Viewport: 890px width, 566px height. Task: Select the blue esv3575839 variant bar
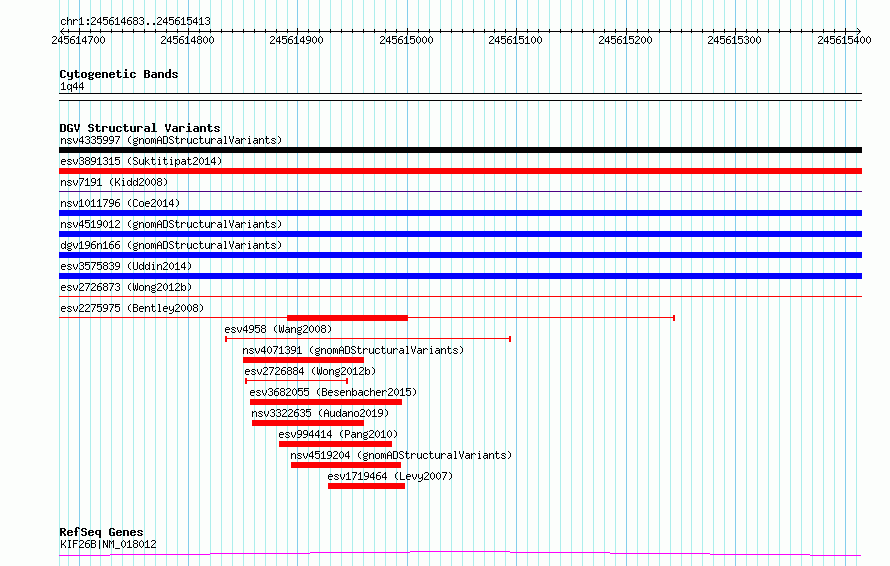[460, 276]
